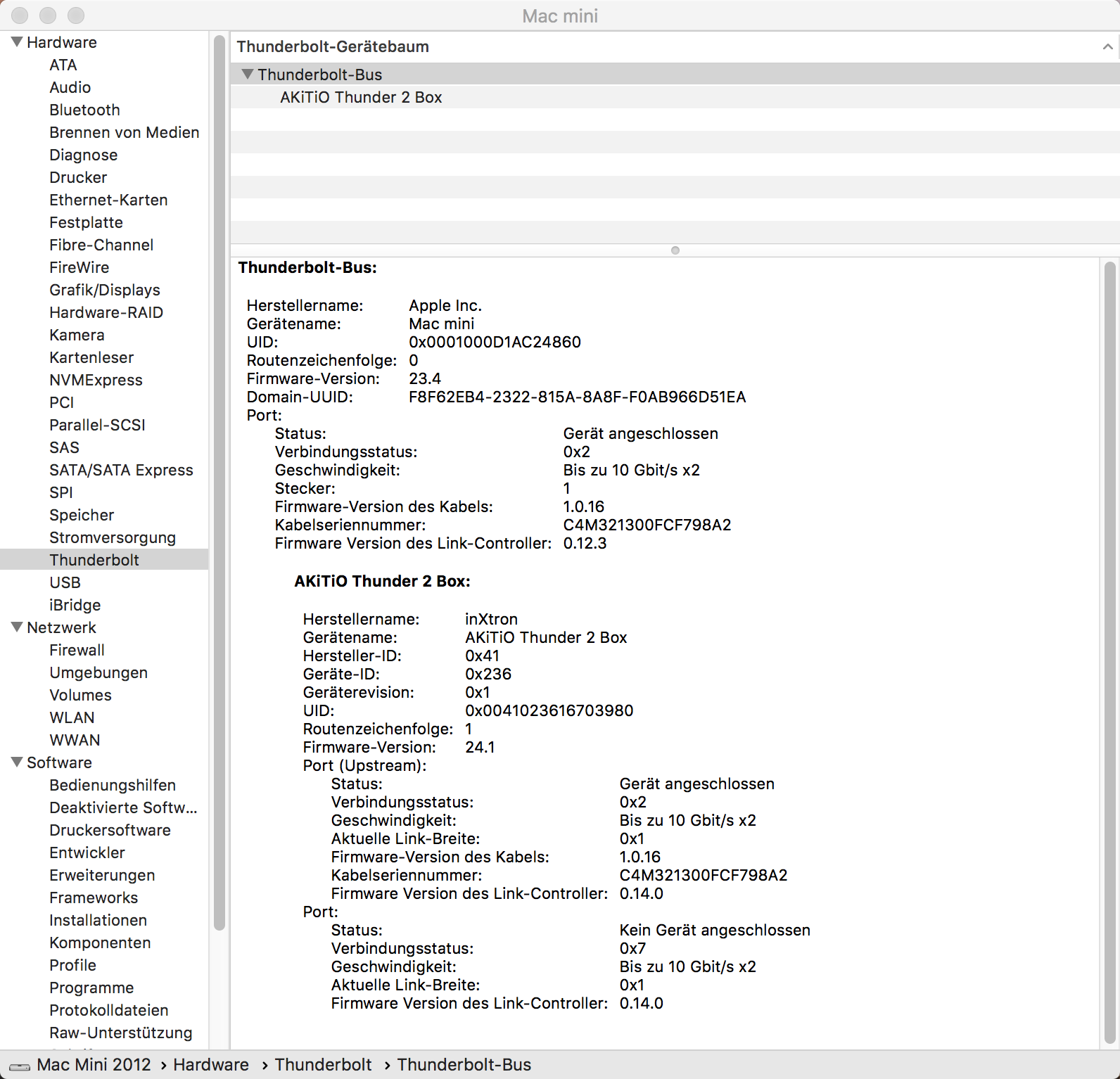Click the detail pane vertical scrollbar
This screenshot has width=1120, height=1079.
click(x=1110, y=653)
